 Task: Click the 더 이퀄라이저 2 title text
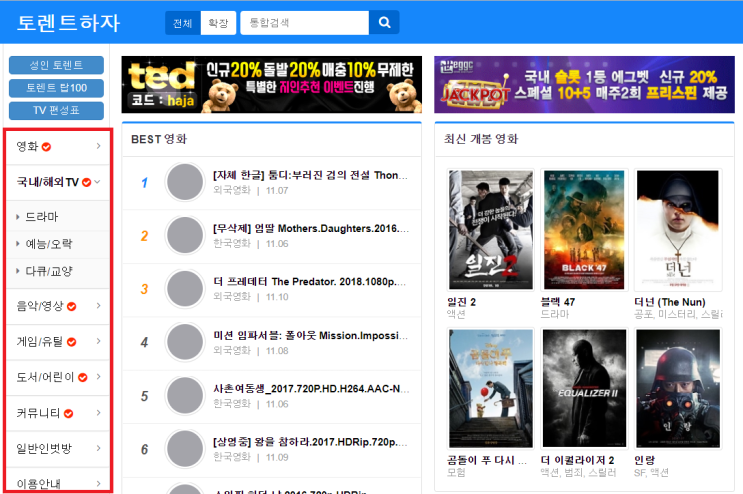577,460
